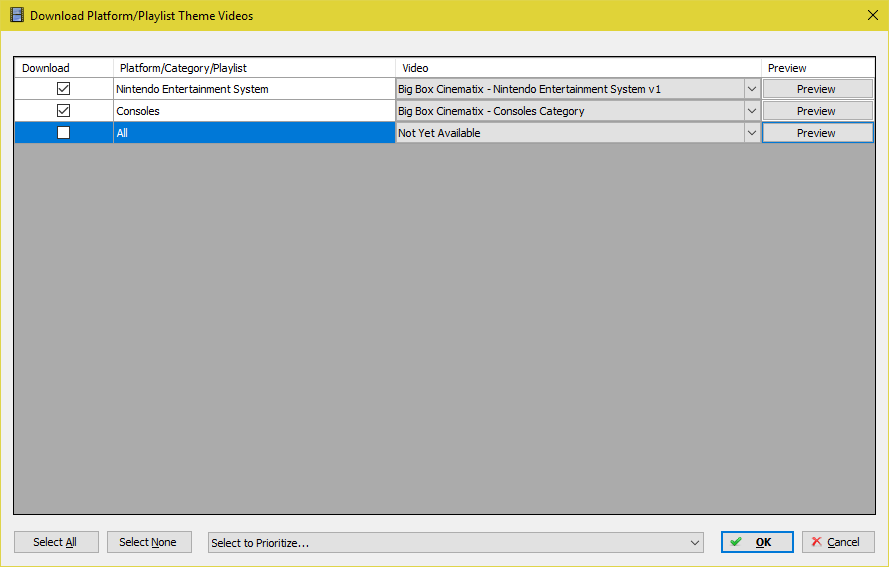Click the Select All button
Image resolution: width=889 pixels, height=567 pixels.
tap(56, 542)
